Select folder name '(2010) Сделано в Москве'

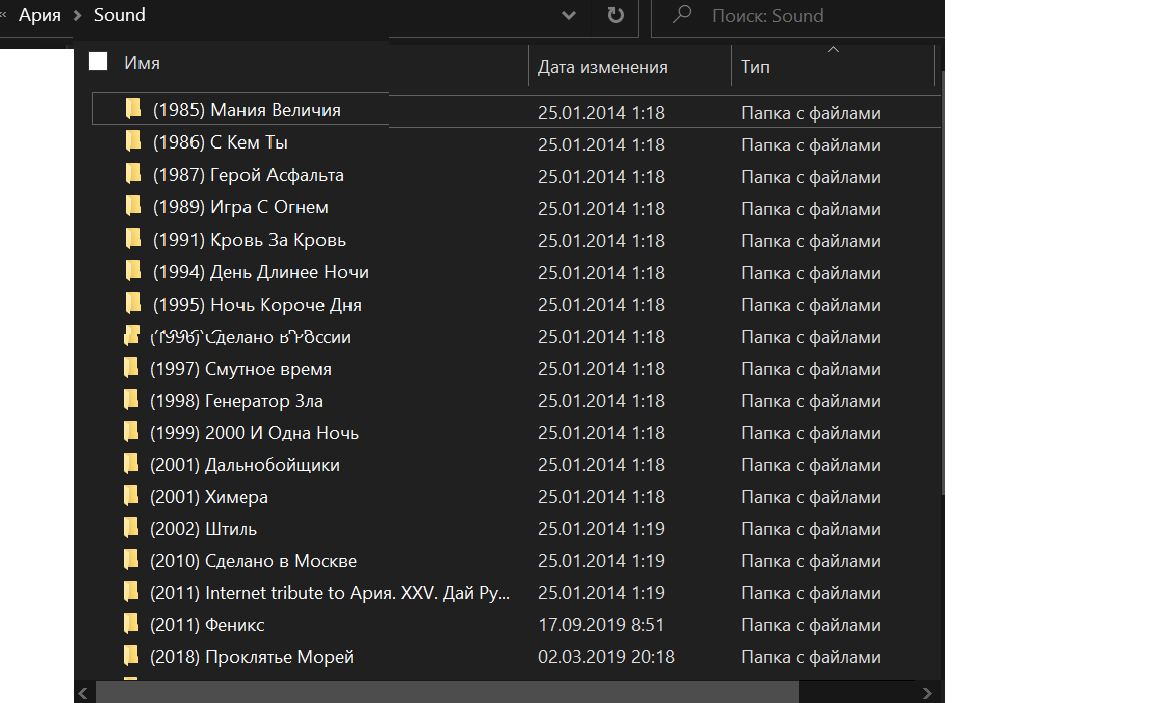(253, 561)
